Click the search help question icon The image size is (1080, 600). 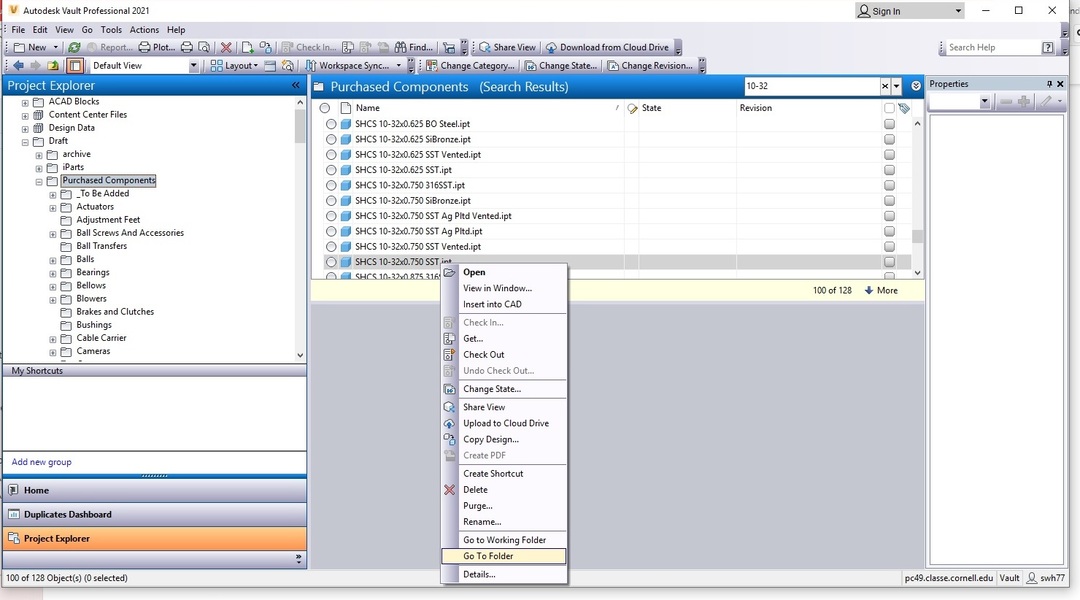coord(1048,48)
